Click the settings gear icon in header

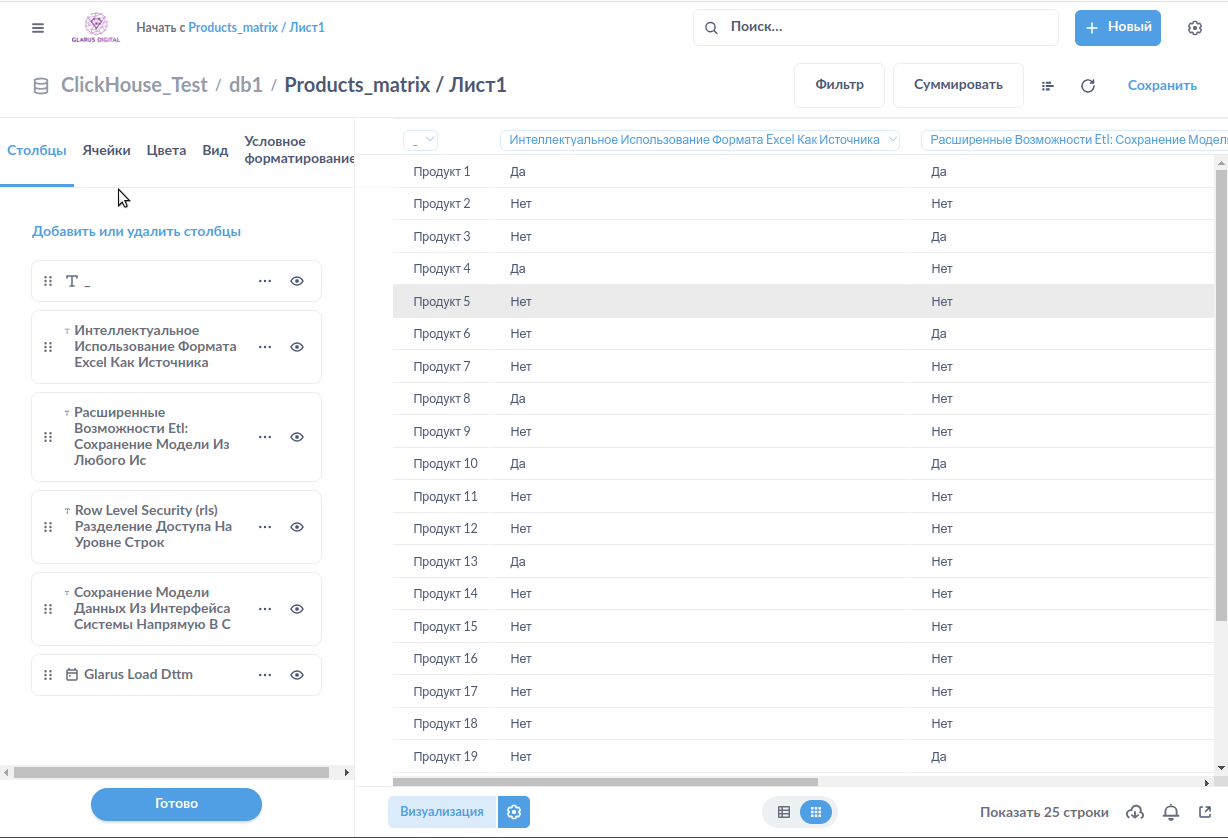[x=1194, y=28]
